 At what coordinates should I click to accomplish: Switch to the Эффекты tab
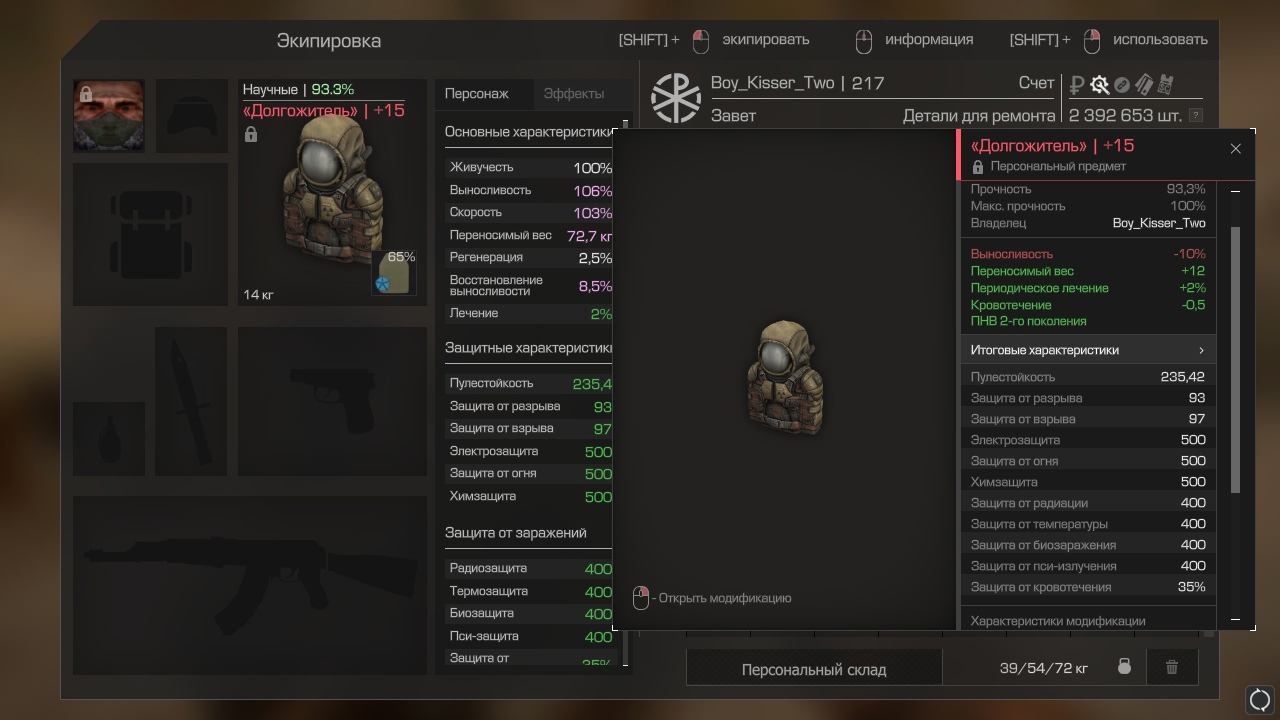(x=574, y=93)
